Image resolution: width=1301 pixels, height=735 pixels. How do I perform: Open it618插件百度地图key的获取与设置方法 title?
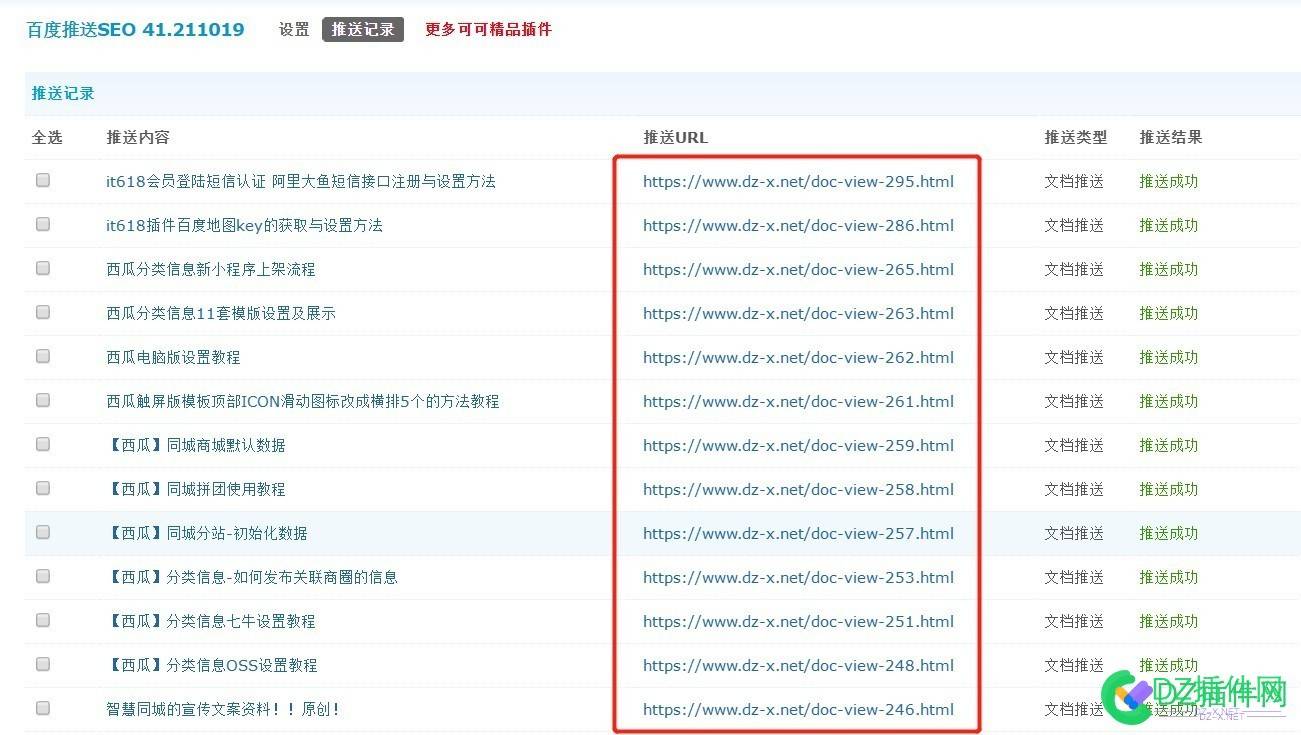(x=244, y=226)
